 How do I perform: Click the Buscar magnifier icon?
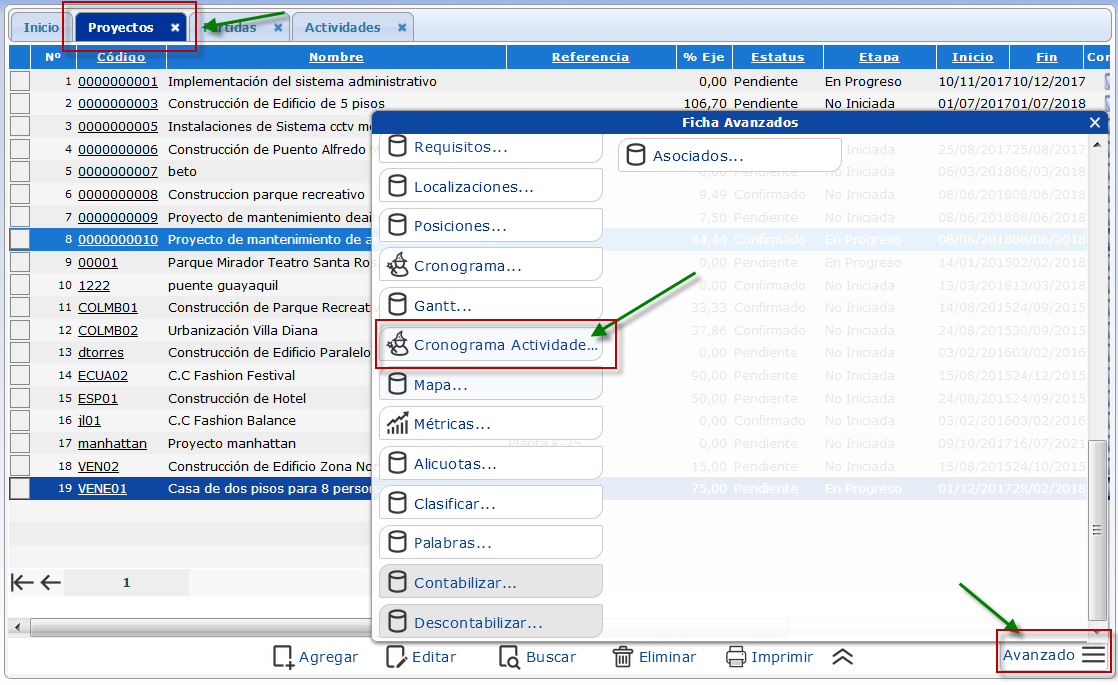tap(509, 657)
